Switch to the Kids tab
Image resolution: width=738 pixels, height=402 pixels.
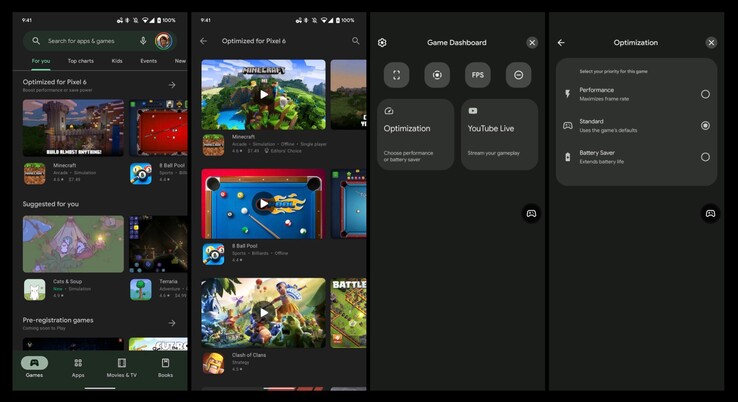coord(117,61)
